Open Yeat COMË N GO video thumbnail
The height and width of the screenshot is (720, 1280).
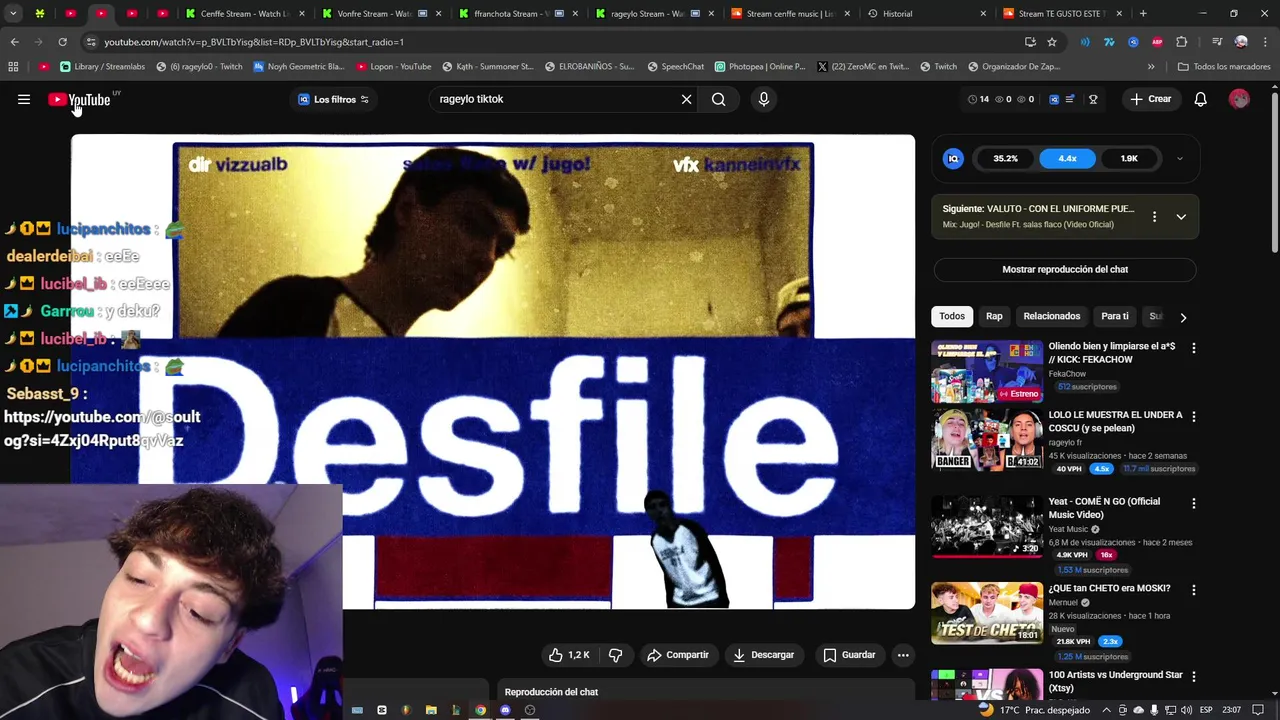coord(987,526)
